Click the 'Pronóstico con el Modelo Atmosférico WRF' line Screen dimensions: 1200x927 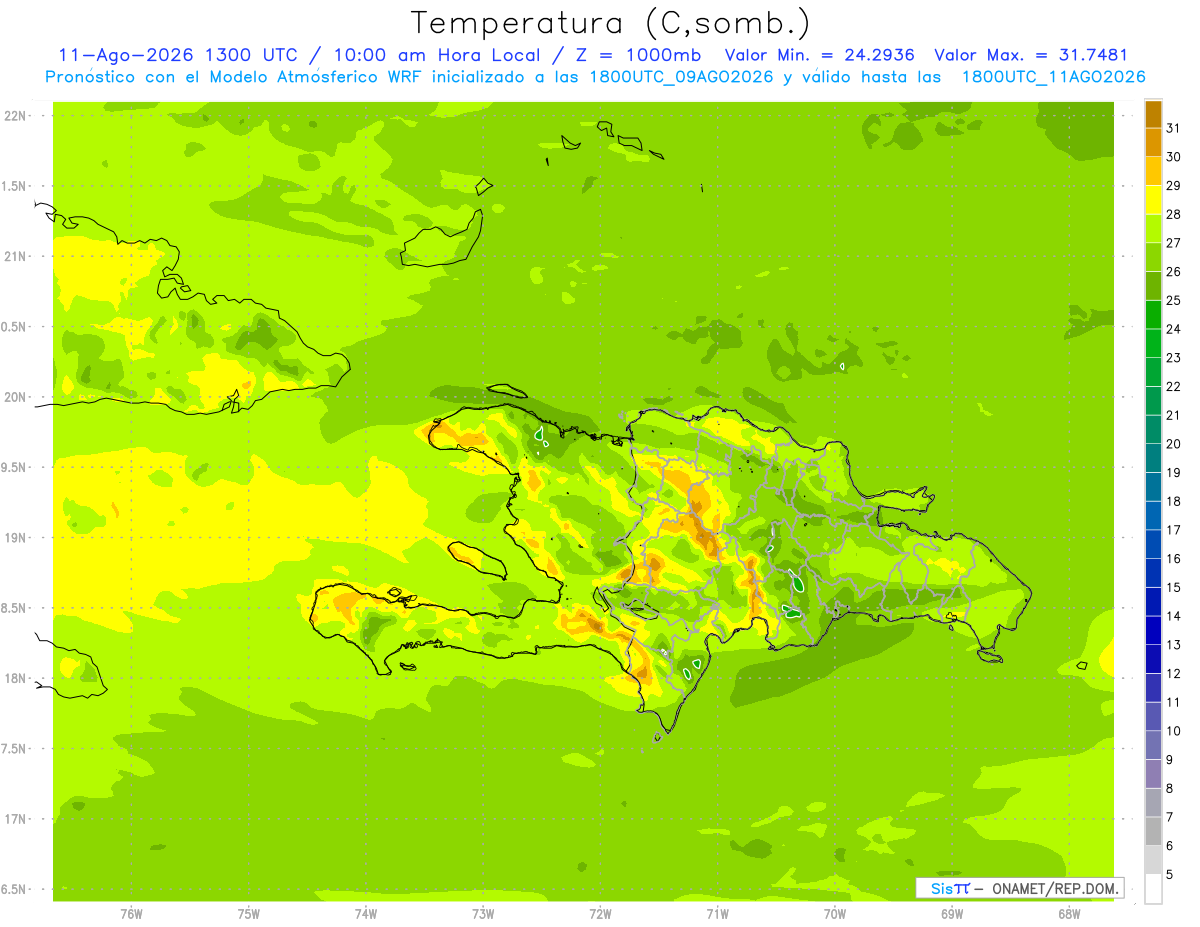(234, 77)
